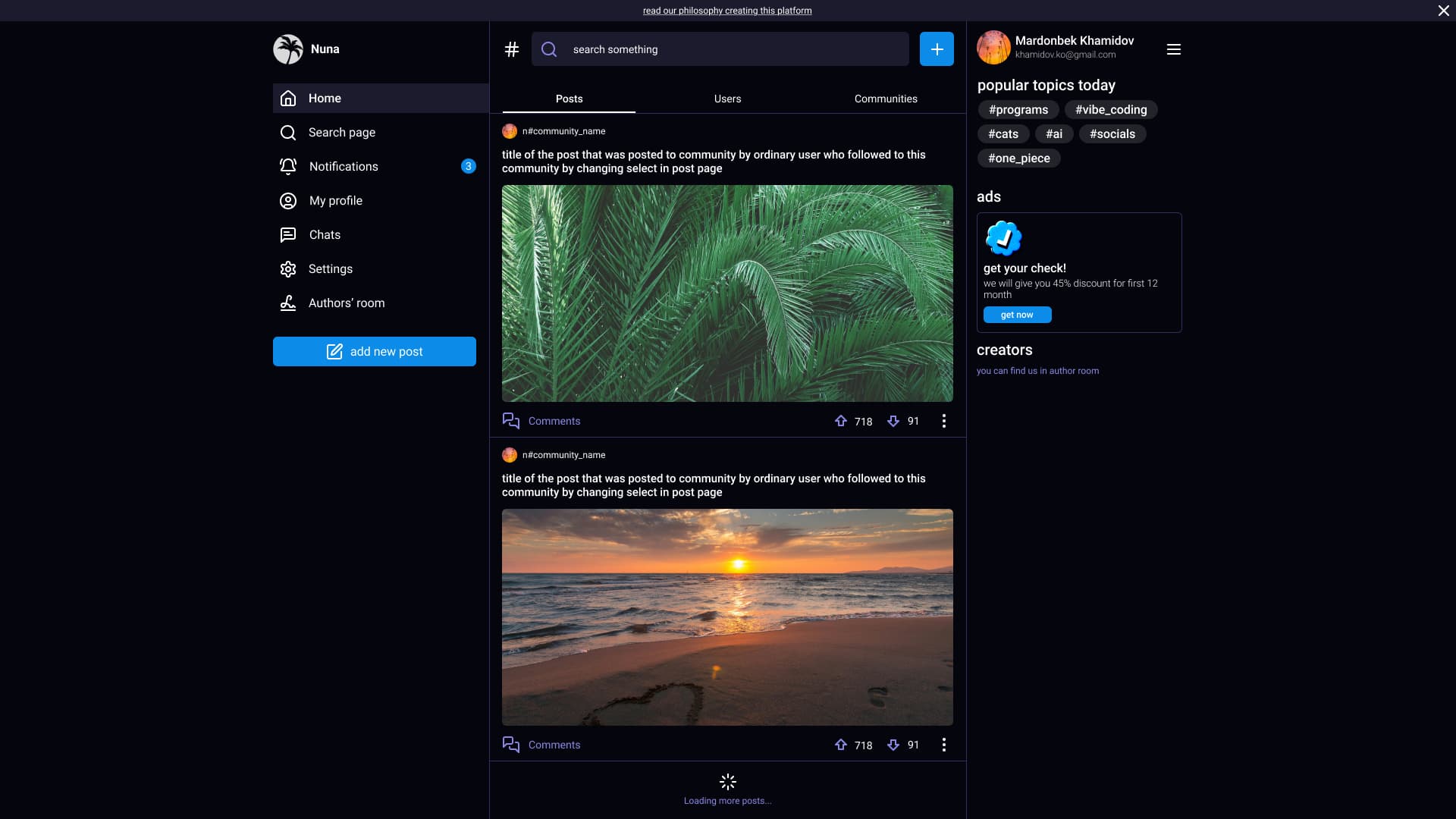
Task: Upvote the palm leaves post
Action: click(x=841, y=421)
